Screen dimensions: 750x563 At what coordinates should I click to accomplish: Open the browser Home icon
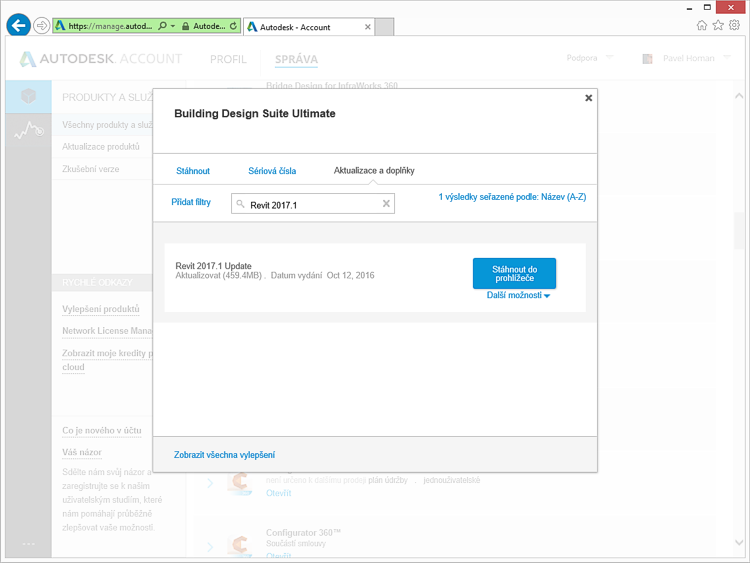(702, 25)
